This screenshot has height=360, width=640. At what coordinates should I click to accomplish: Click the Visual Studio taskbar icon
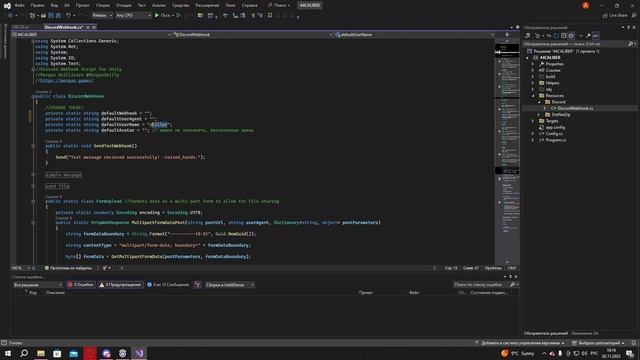coord(139,353)
